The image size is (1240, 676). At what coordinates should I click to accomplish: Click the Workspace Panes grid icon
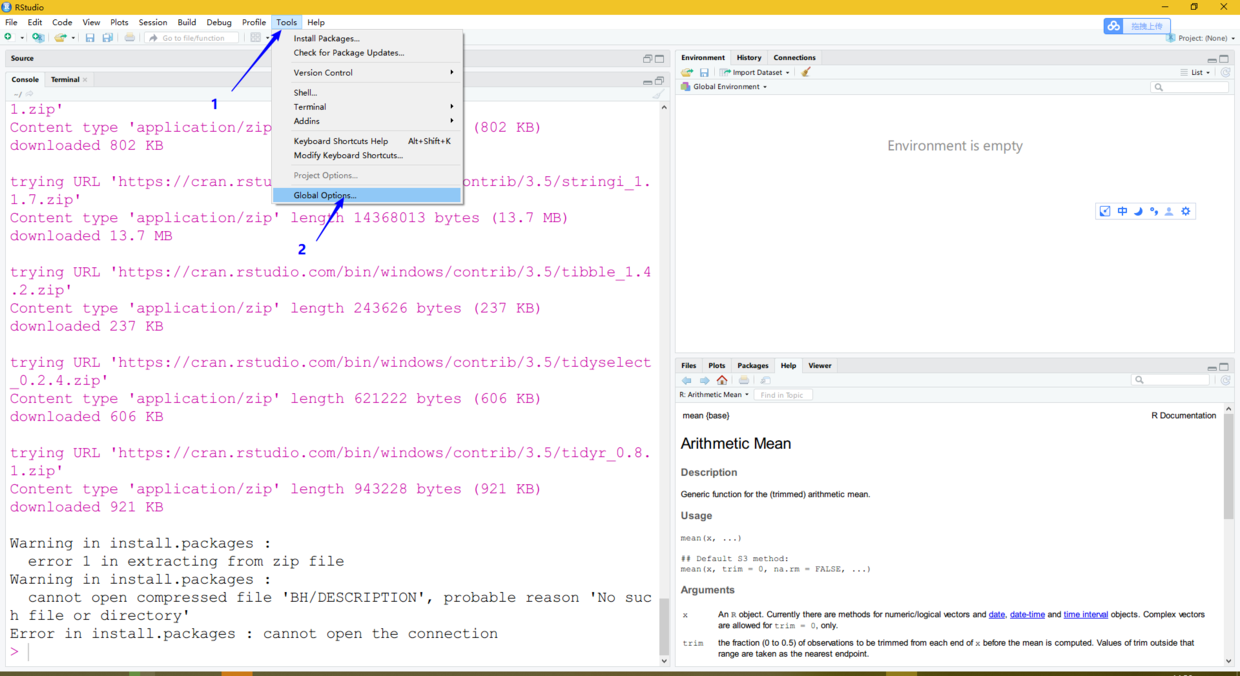coord(256,38)
